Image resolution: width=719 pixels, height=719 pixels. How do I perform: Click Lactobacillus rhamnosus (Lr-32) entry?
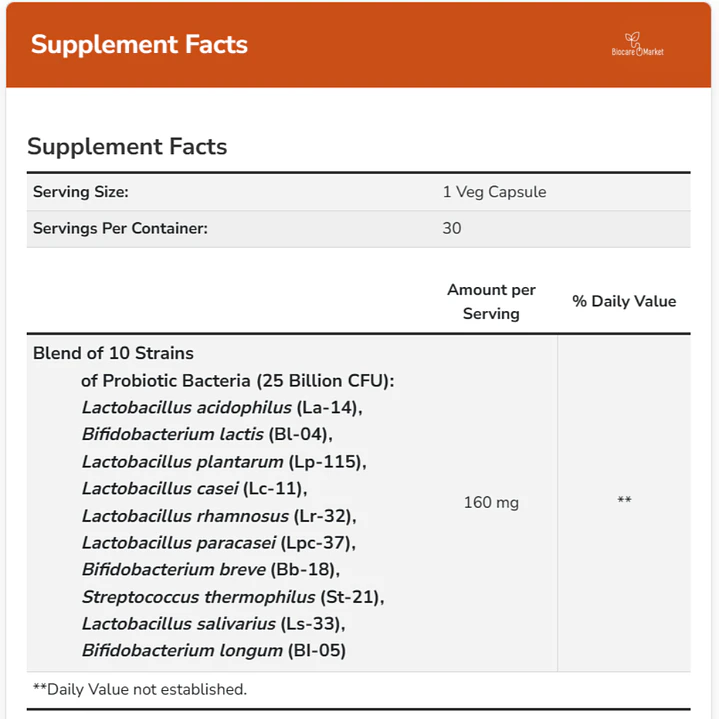click(x=219, y=516)
